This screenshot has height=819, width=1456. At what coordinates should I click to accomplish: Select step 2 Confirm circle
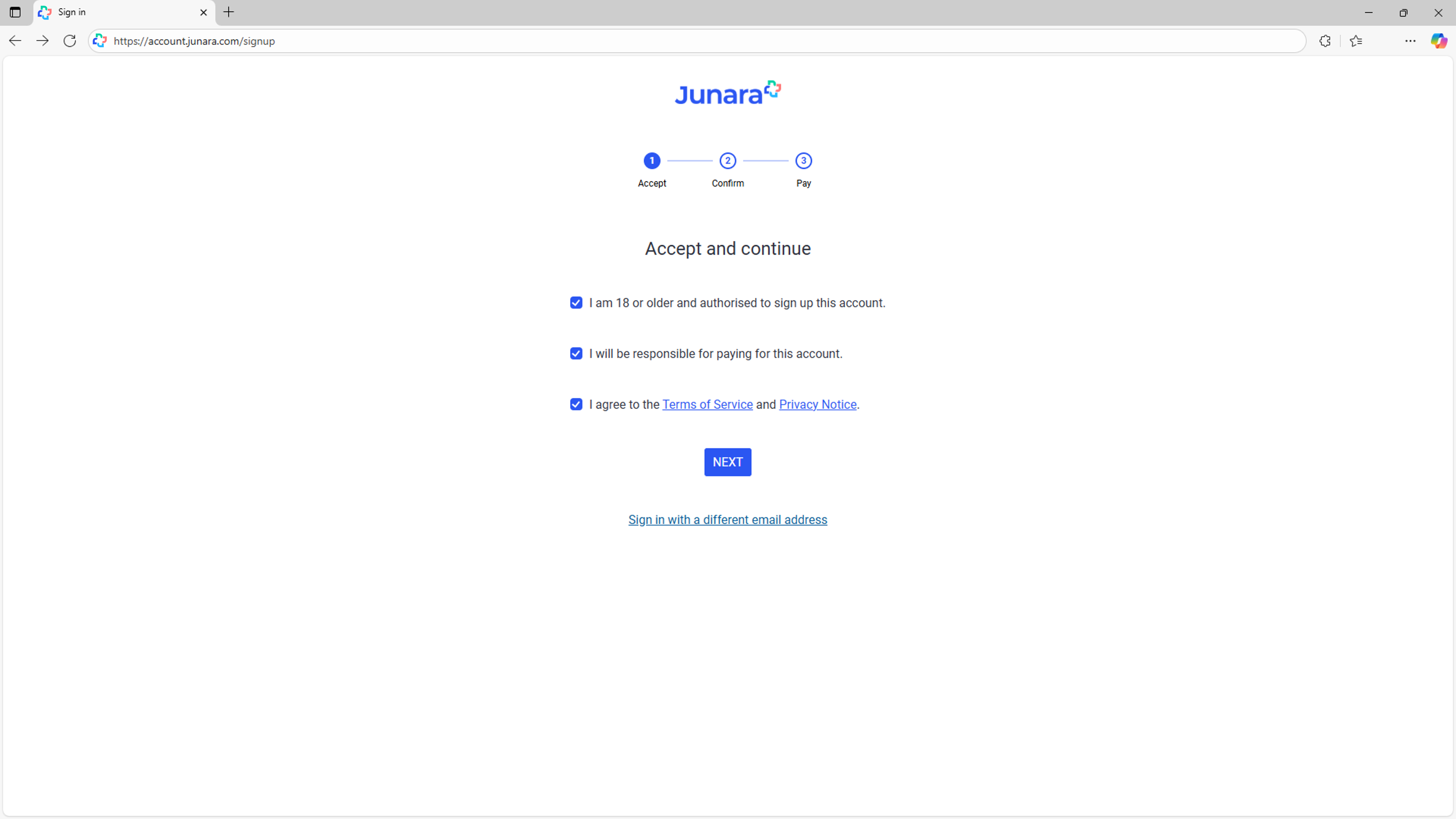point(727,160)
